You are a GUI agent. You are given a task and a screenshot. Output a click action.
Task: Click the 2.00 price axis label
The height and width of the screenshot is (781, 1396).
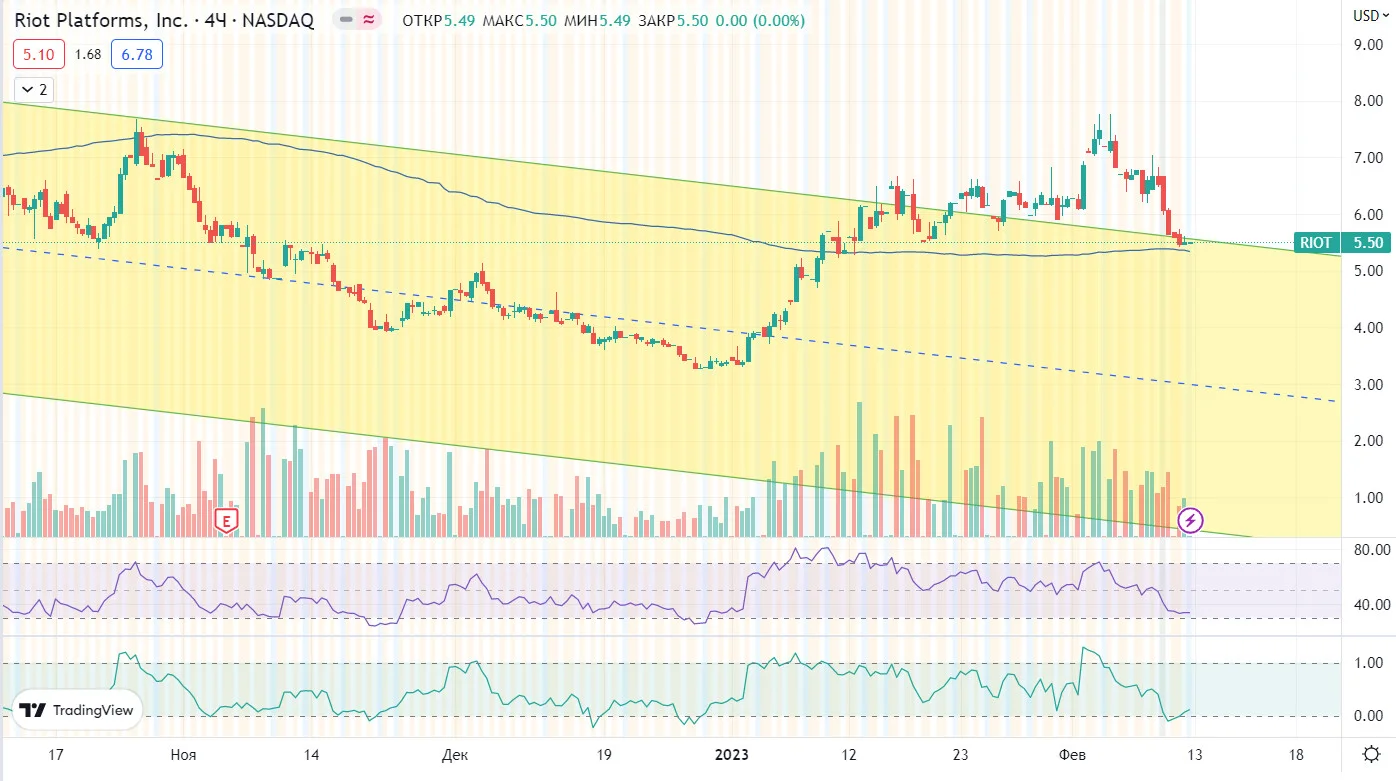pos(1366,441)
